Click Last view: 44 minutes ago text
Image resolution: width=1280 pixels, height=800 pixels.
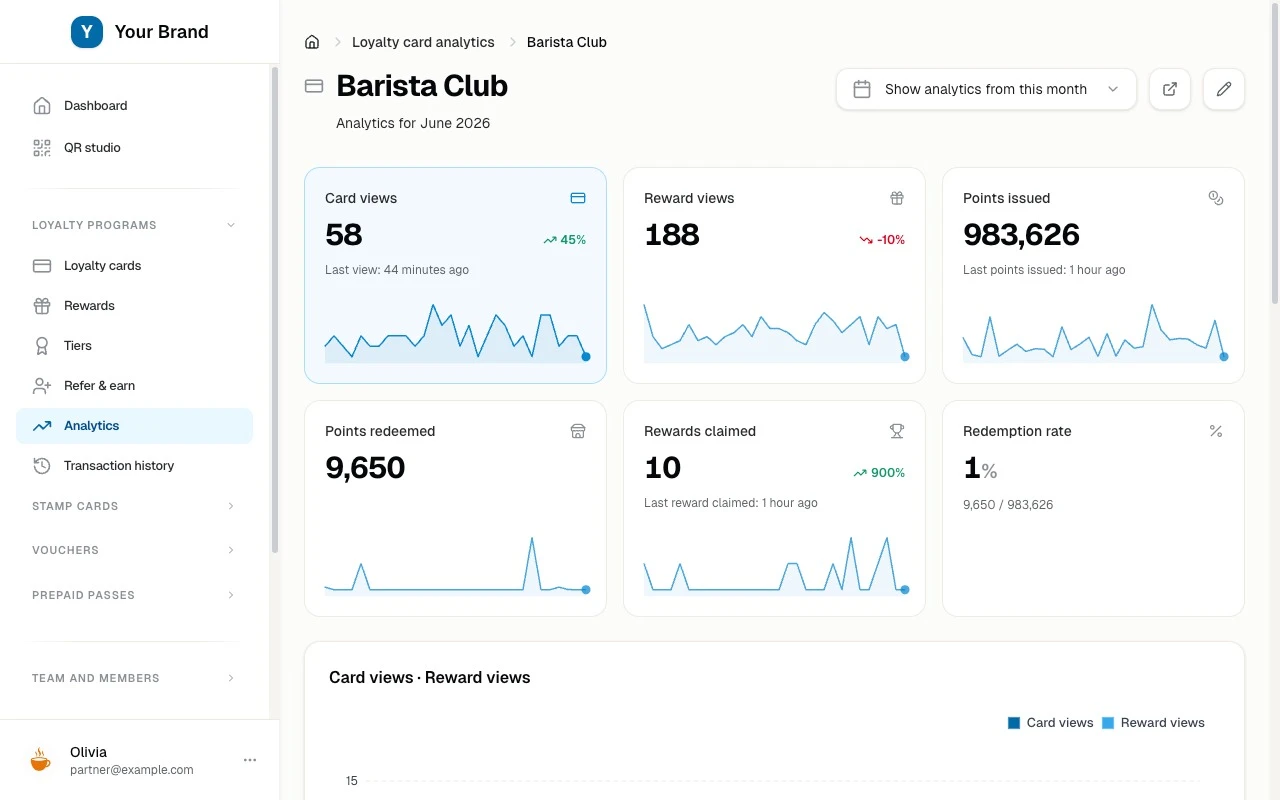pos(397,270)
